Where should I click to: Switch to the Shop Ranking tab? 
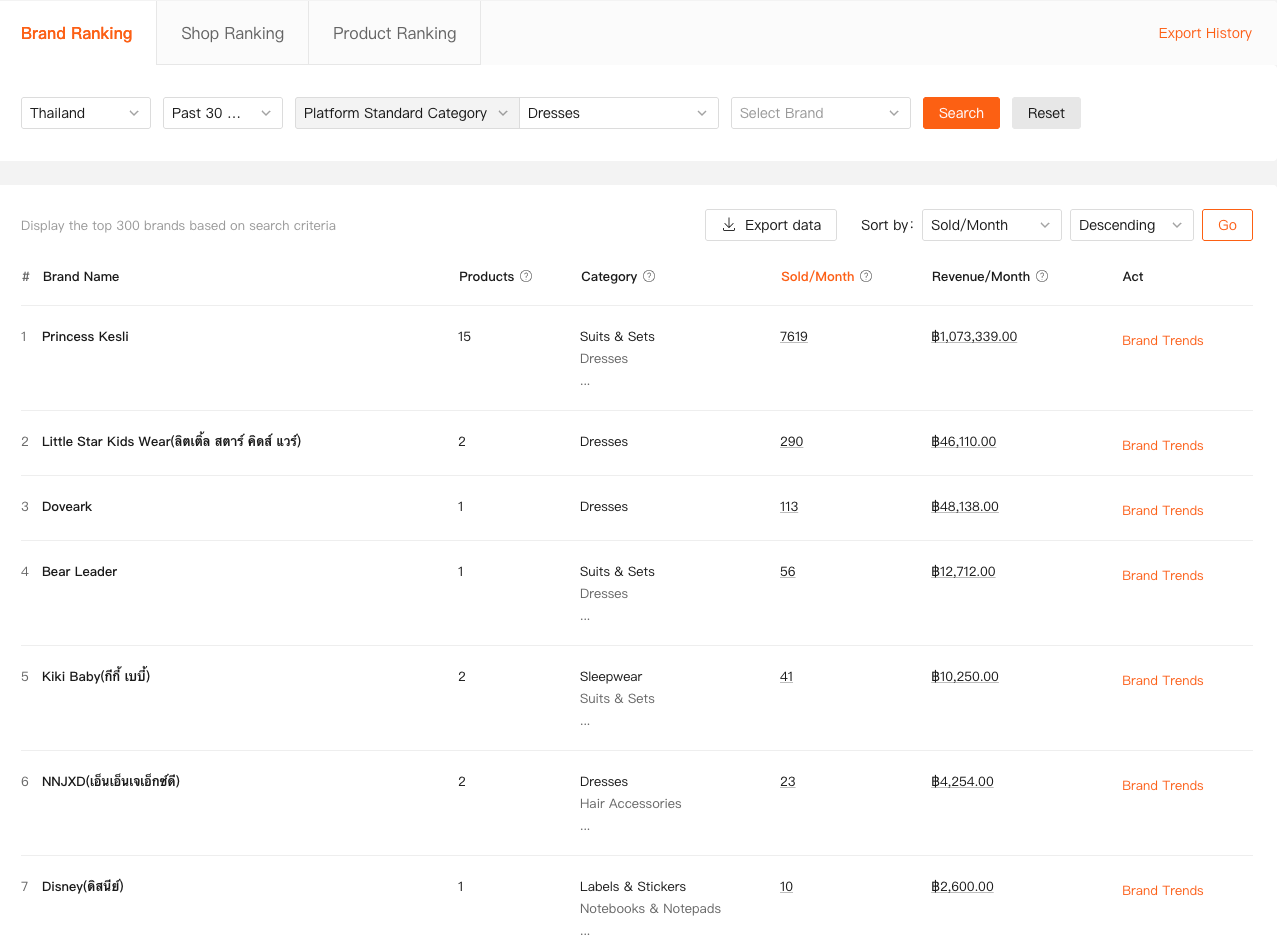point(232,33)
